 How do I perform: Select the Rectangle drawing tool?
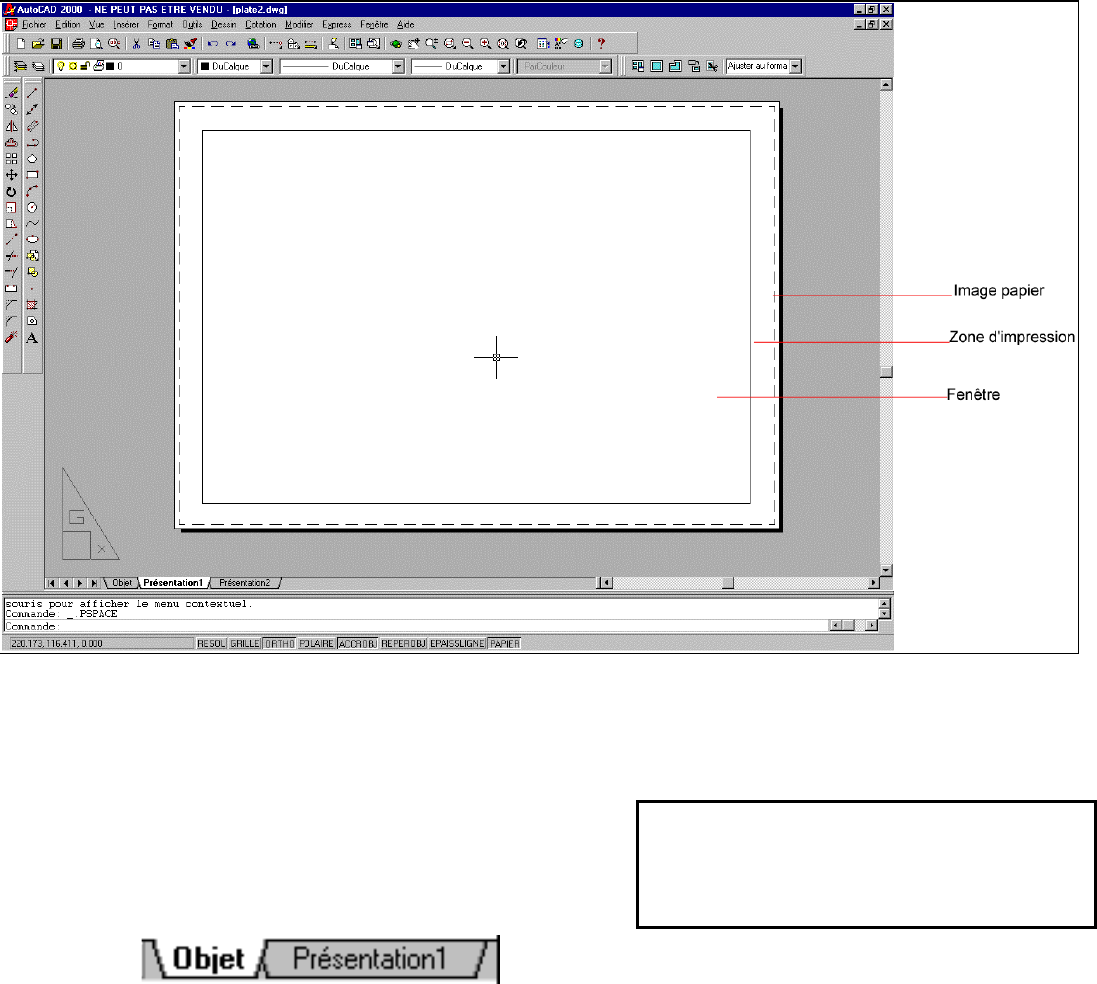tap(32, 175)
